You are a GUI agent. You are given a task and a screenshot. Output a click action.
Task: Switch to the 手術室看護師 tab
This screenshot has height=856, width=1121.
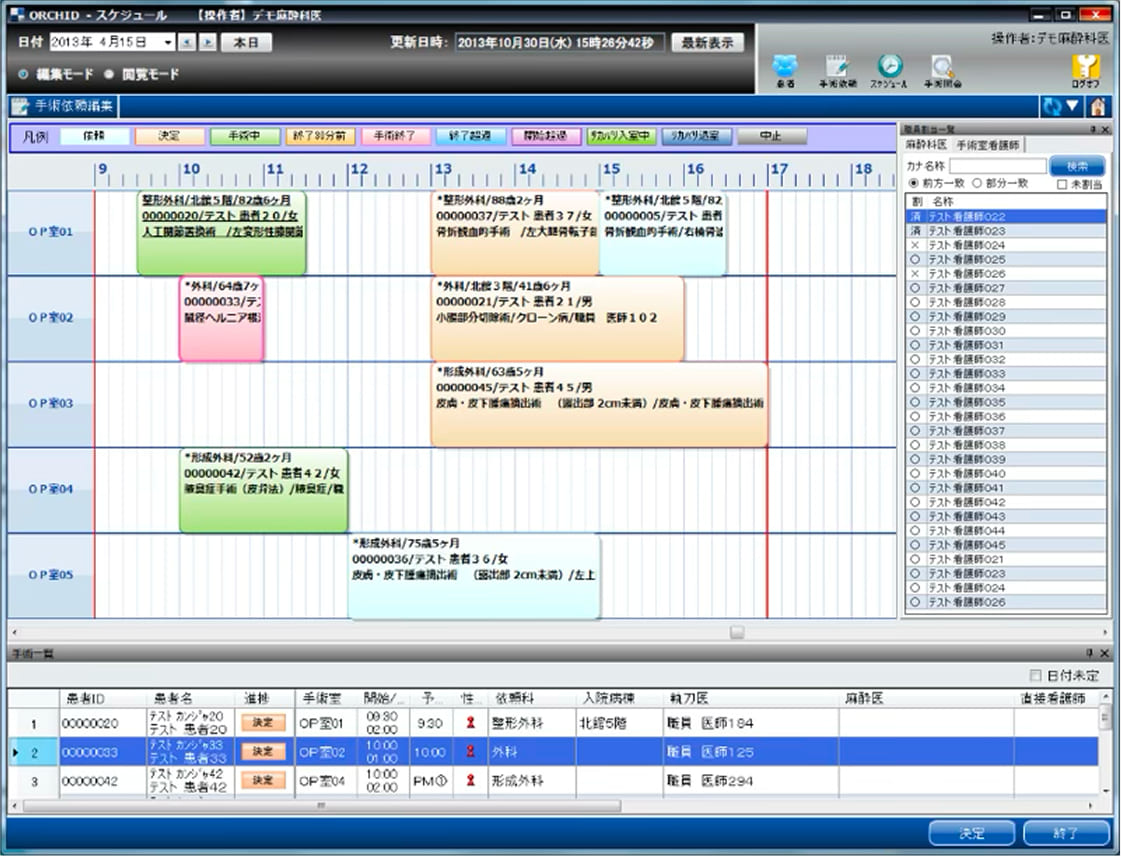pyautogui.click(x=987, y=145)
